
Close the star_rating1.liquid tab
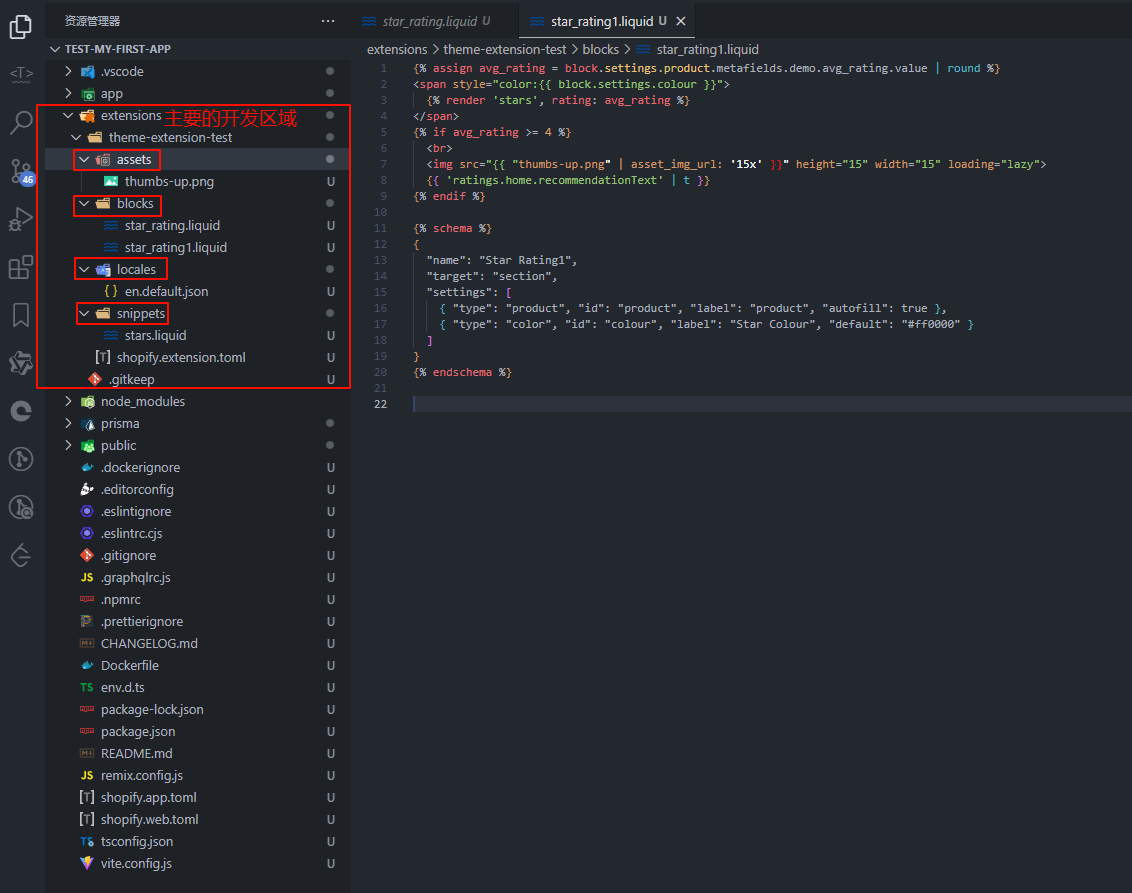[x=681, y=21]
